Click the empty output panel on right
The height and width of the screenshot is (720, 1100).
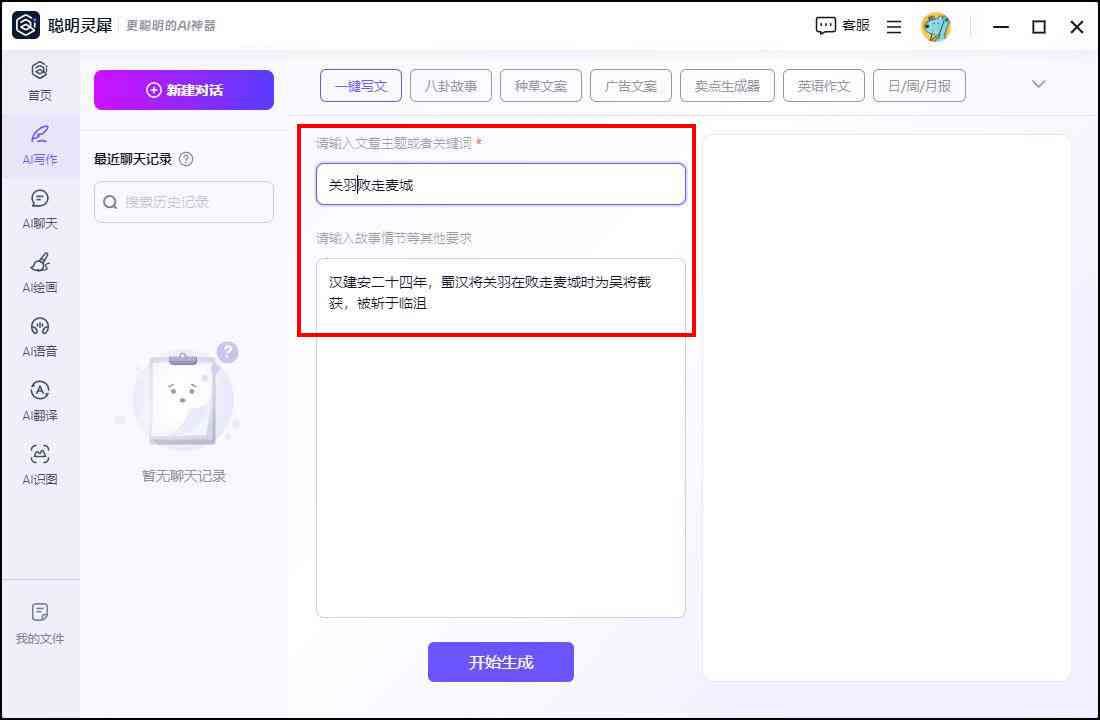(x=887, y=407)
